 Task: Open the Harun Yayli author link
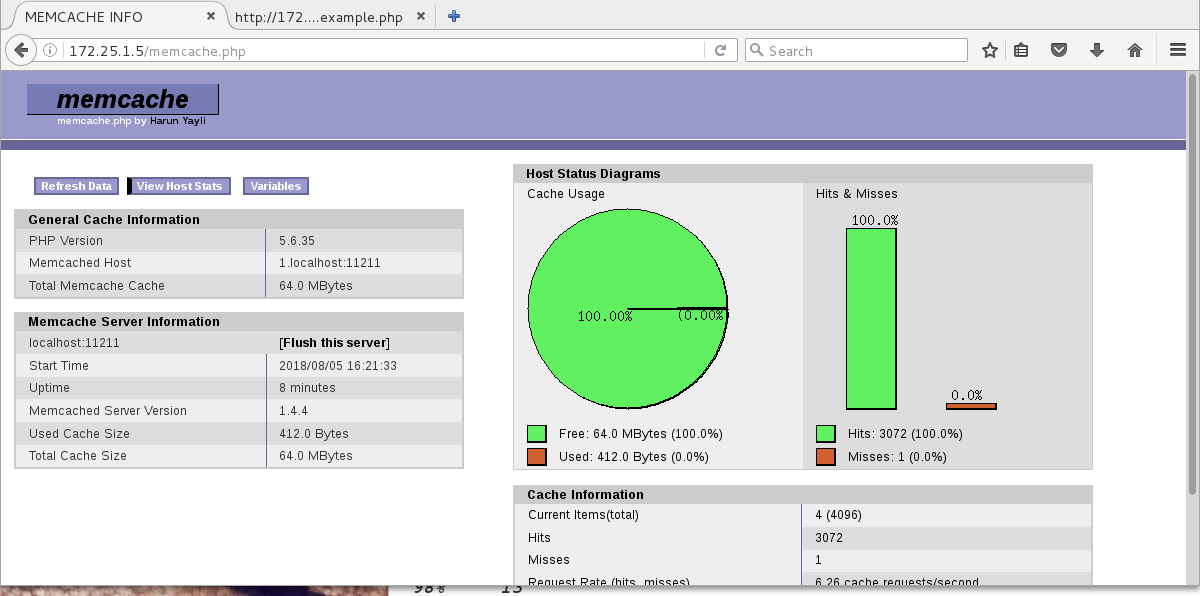coord(178,121)
